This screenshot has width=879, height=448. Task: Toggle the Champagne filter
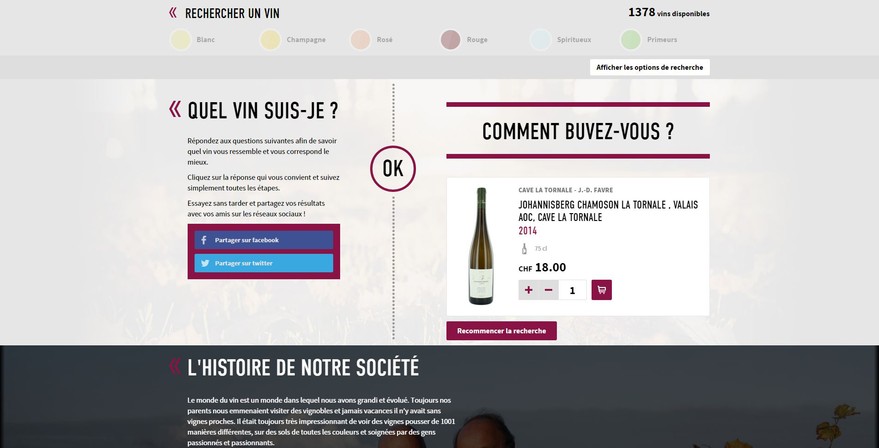click(x=270, y=40)
